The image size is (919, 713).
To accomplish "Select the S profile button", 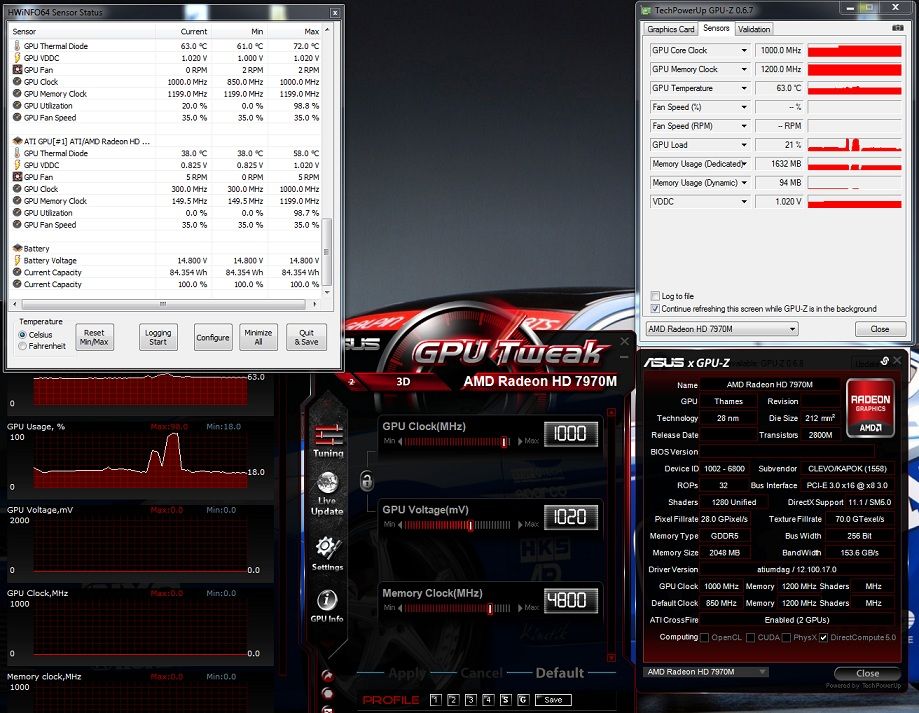I will click(x=506, y=700).
